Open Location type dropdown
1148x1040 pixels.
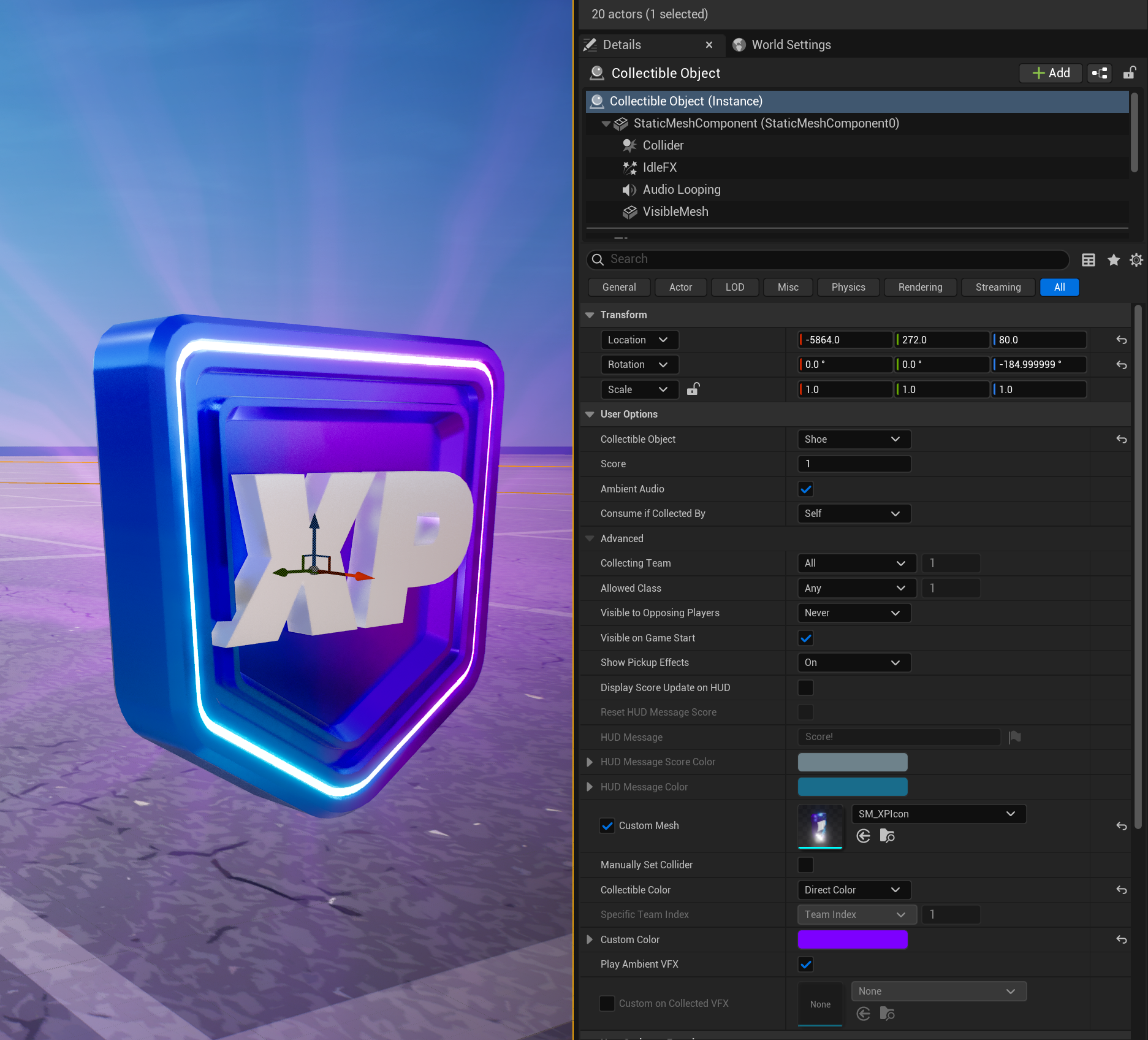click(639, 340)
